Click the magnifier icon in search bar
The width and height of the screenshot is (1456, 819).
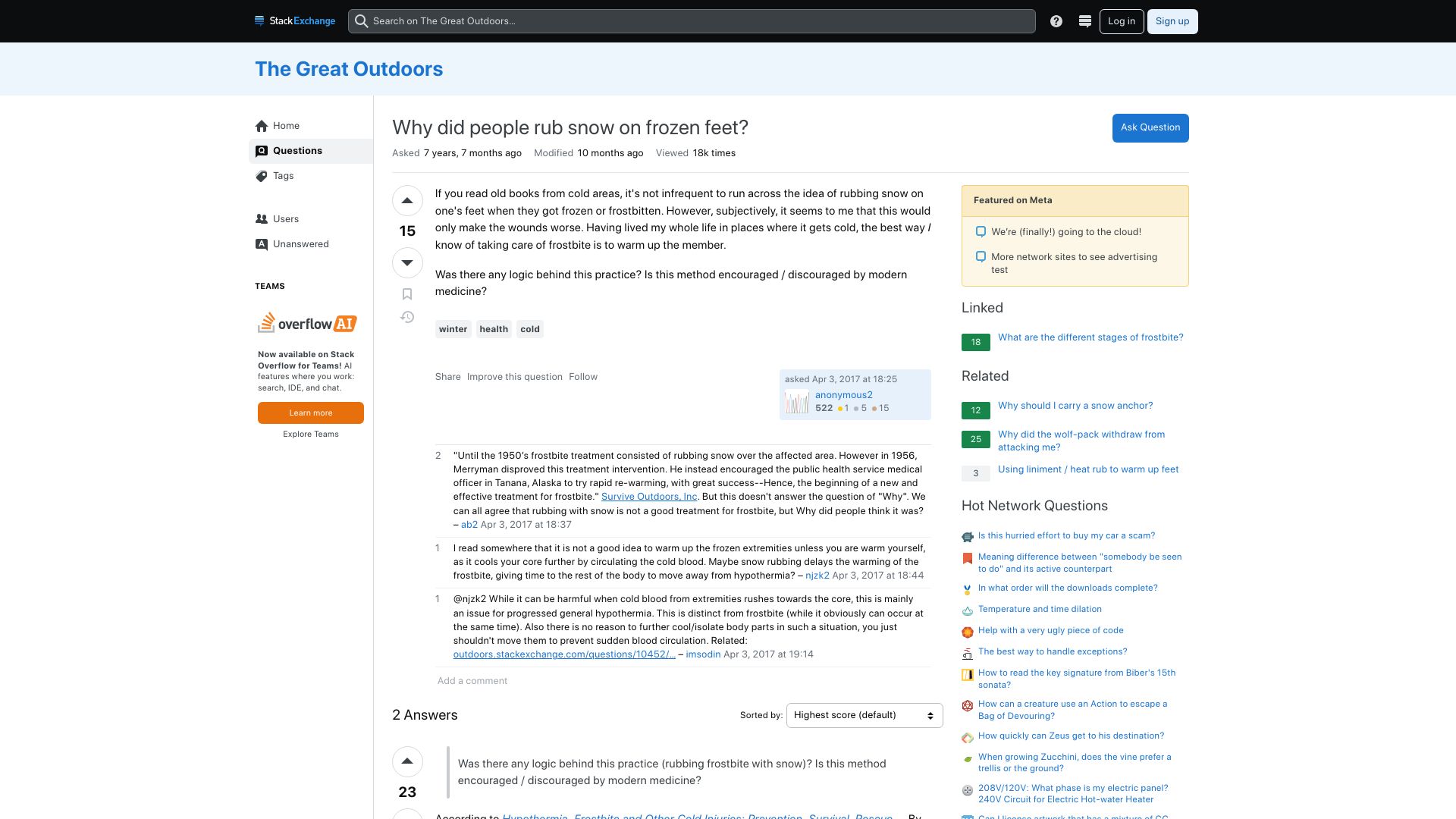362,21
